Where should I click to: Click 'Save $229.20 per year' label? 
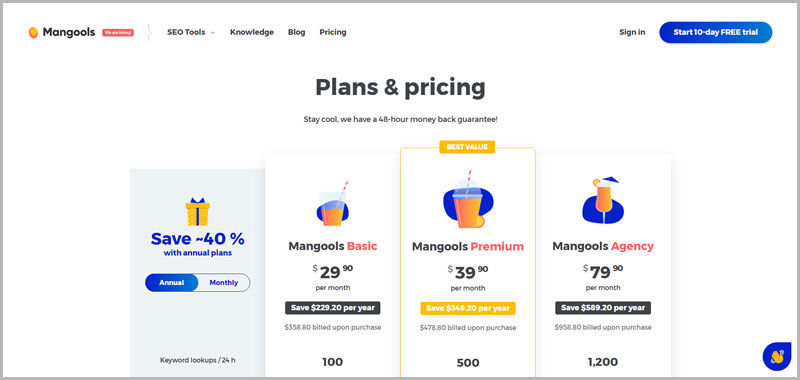click(333, 308)
